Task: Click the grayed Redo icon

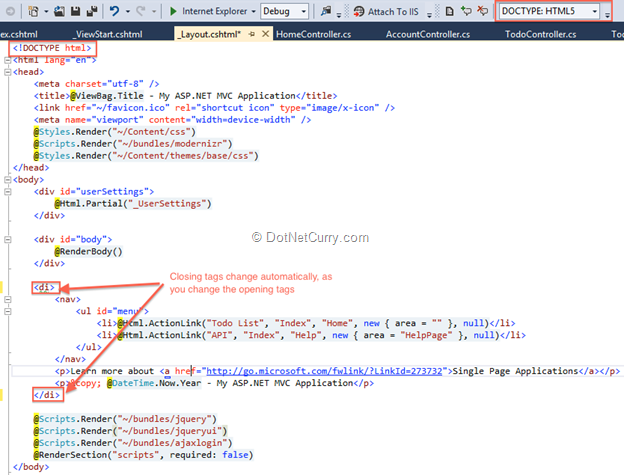Action: click(141, 11)
